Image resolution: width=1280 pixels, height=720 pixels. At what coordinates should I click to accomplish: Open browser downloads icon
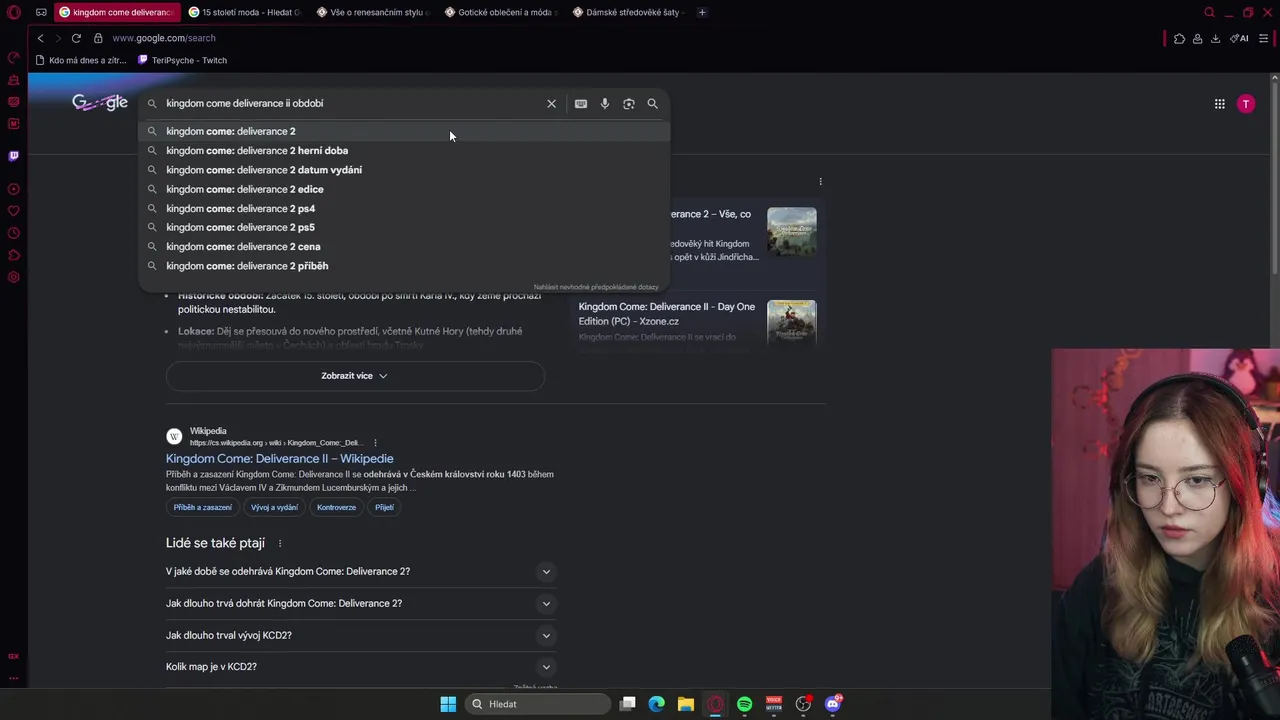click(x=1216, y=38)
